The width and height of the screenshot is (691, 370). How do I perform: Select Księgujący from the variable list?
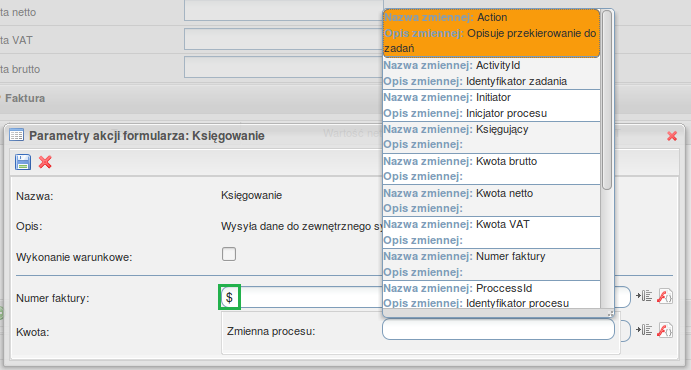click(x=491, y=137)
